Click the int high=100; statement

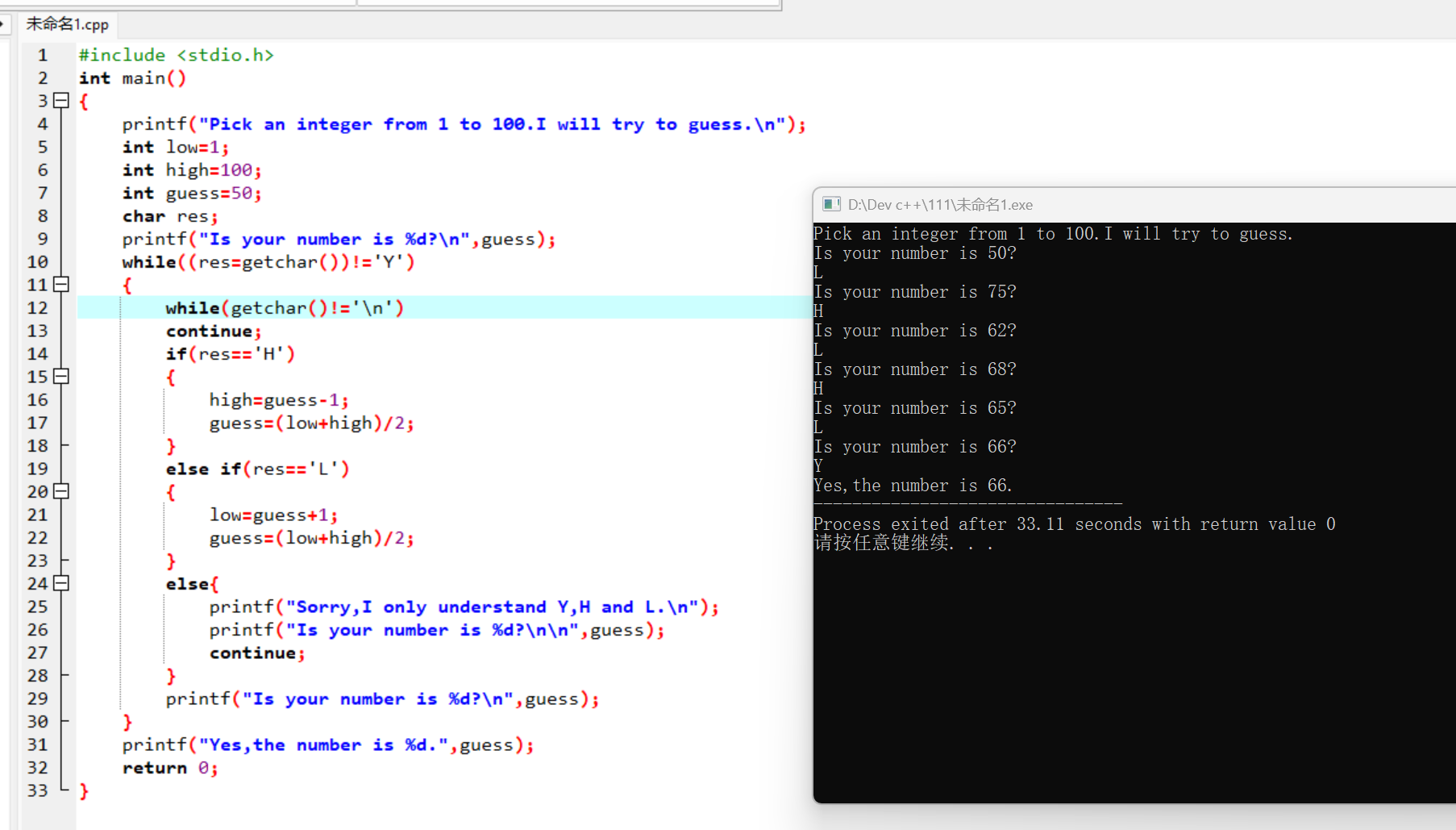pos(192,169)
